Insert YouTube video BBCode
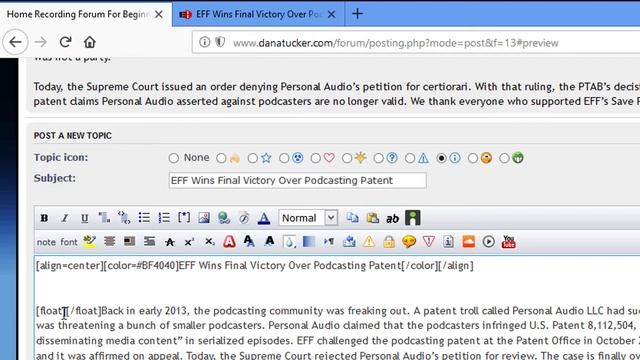This screenshot has height=360, width=640. tap(509, 242)
